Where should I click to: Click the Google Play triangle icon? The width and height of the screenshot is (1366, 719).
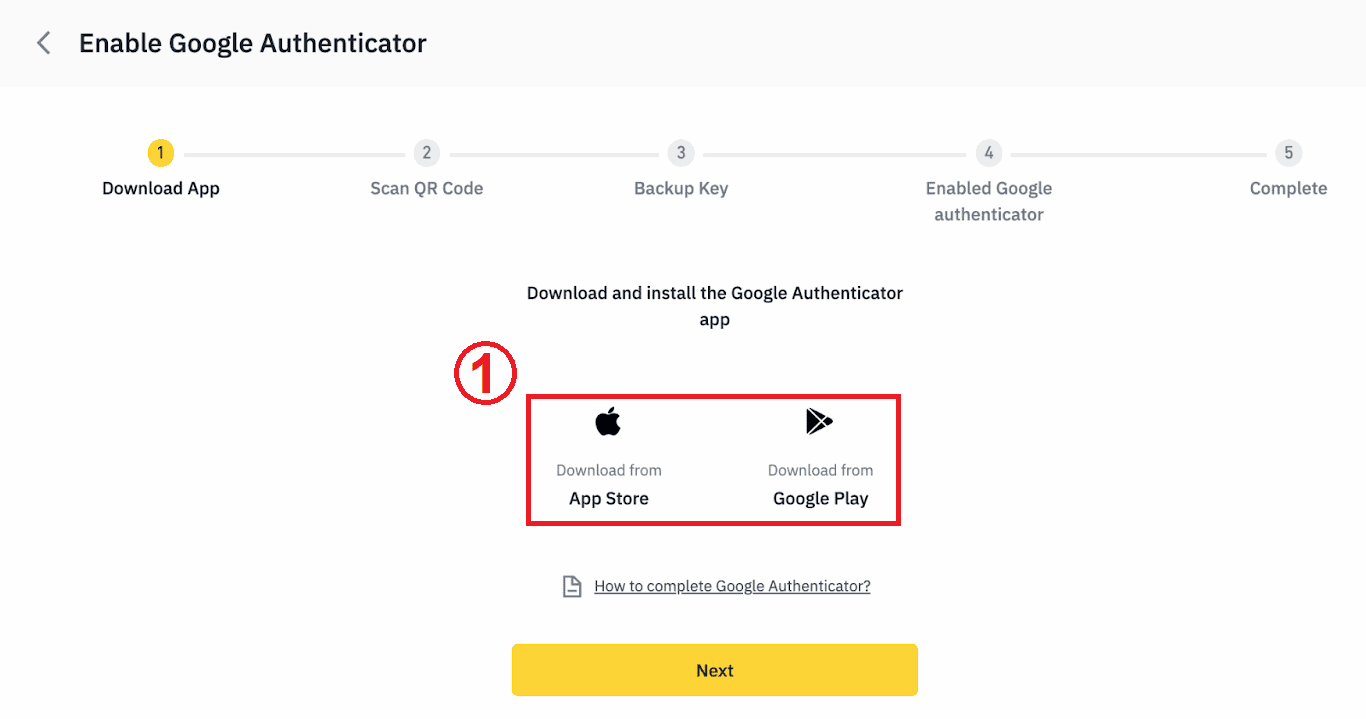(x=819, y=420)
